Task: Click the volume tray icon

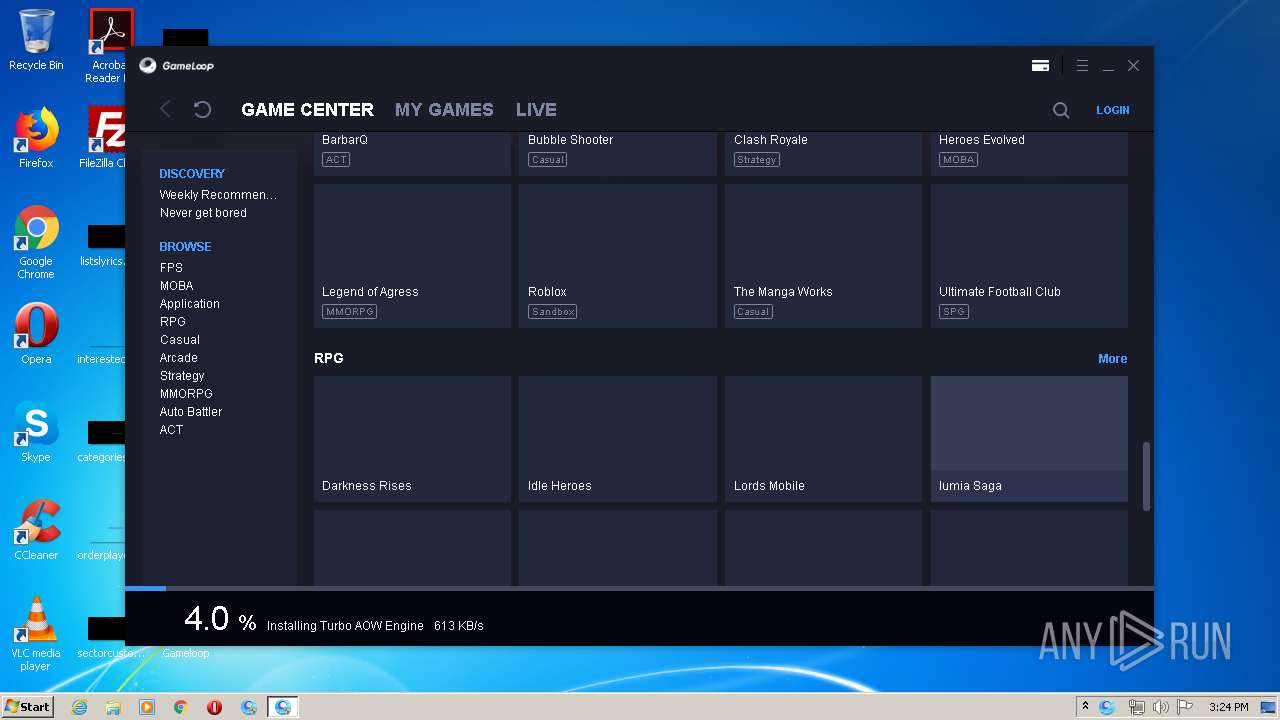Action: [1161, 707]
